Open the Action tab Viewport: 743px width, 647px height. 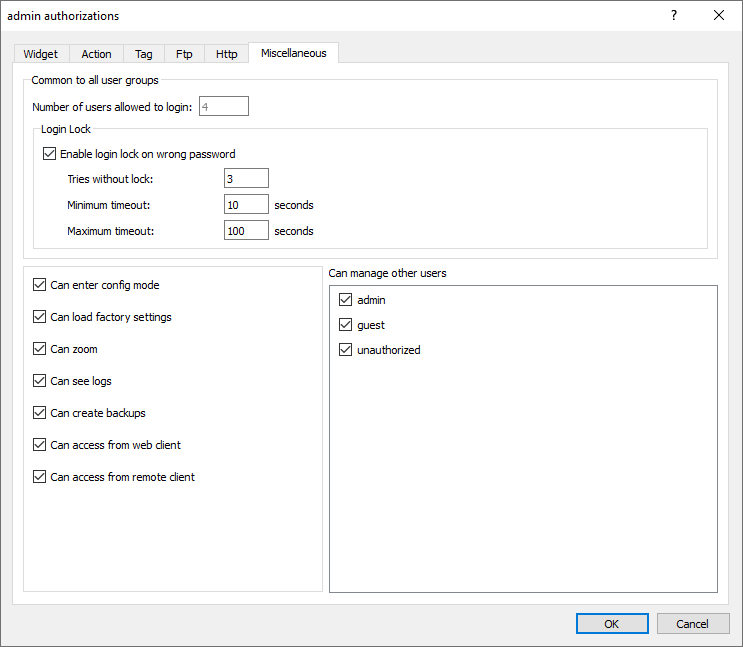coord(97,54)
